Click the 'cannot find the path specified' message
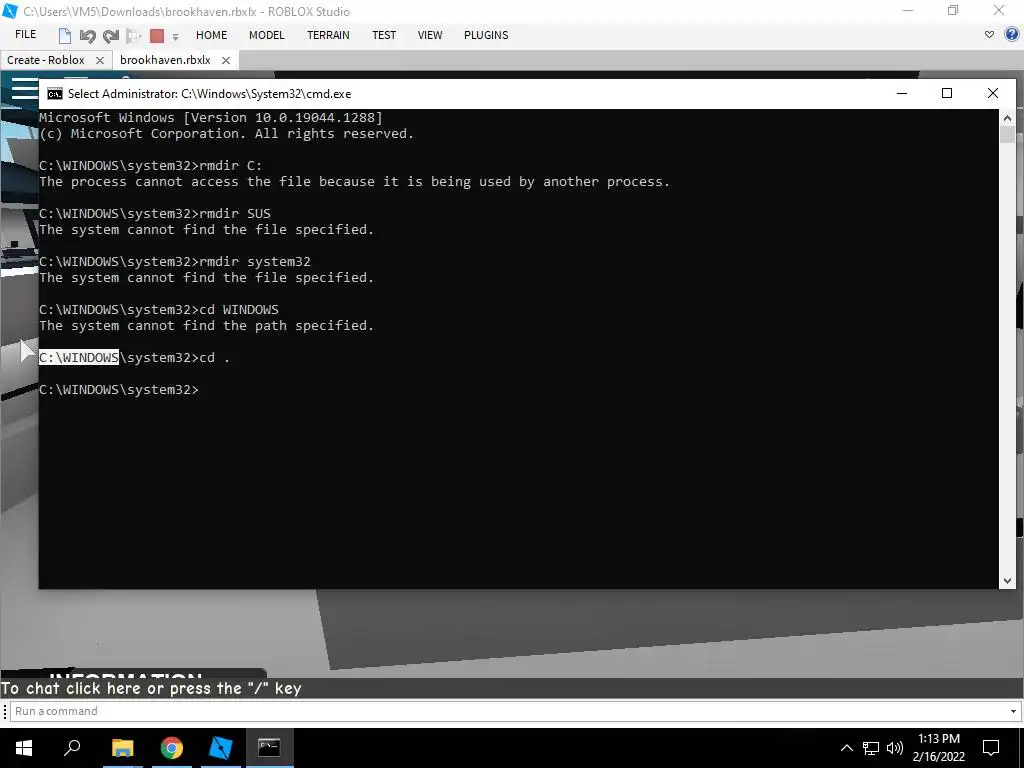The width and height of the screenshot is (1024, 768). pyautogui.click(x=206, y=326)
